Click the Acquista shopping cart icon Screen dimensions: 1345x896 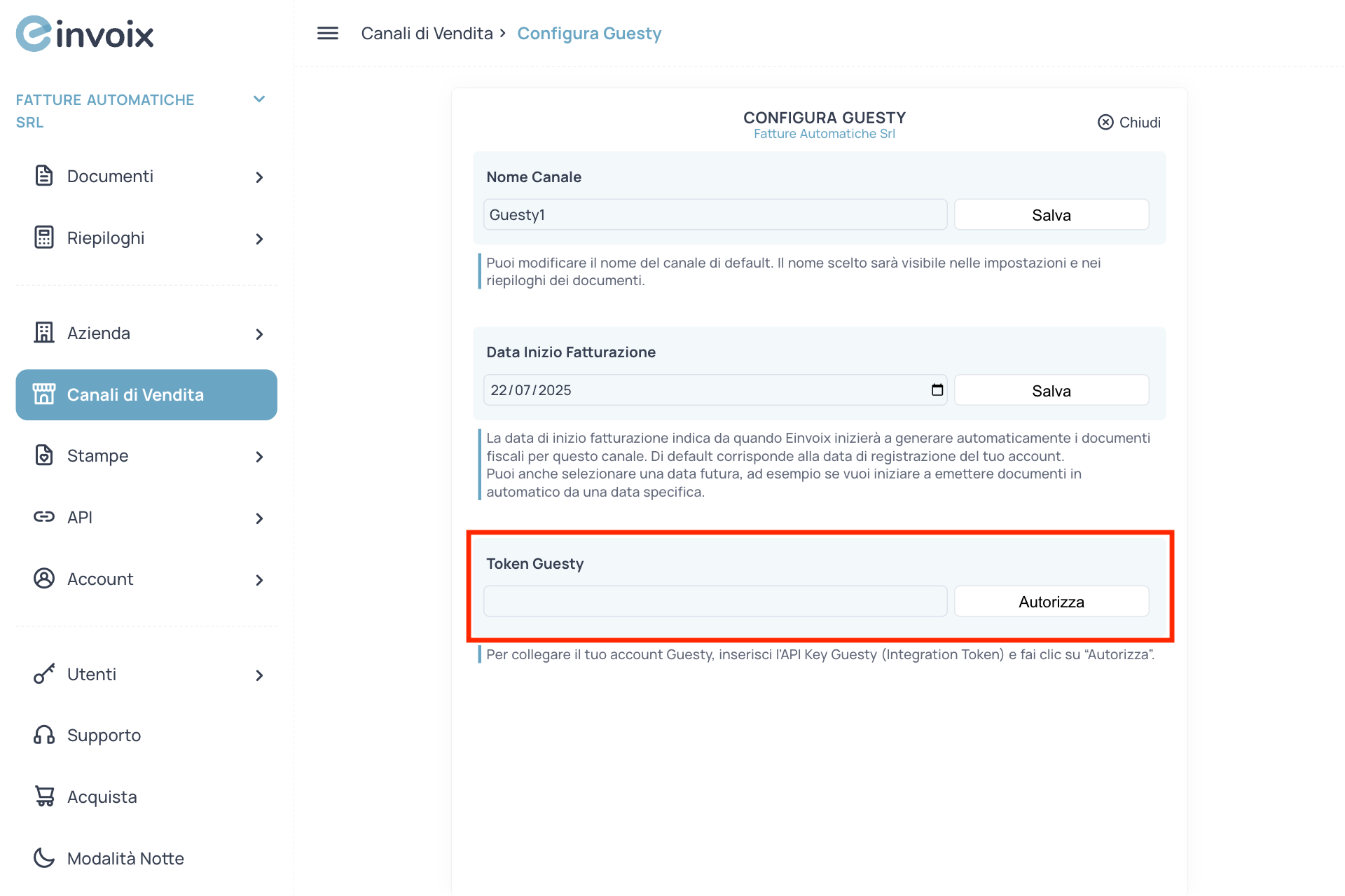click(43, 796)
